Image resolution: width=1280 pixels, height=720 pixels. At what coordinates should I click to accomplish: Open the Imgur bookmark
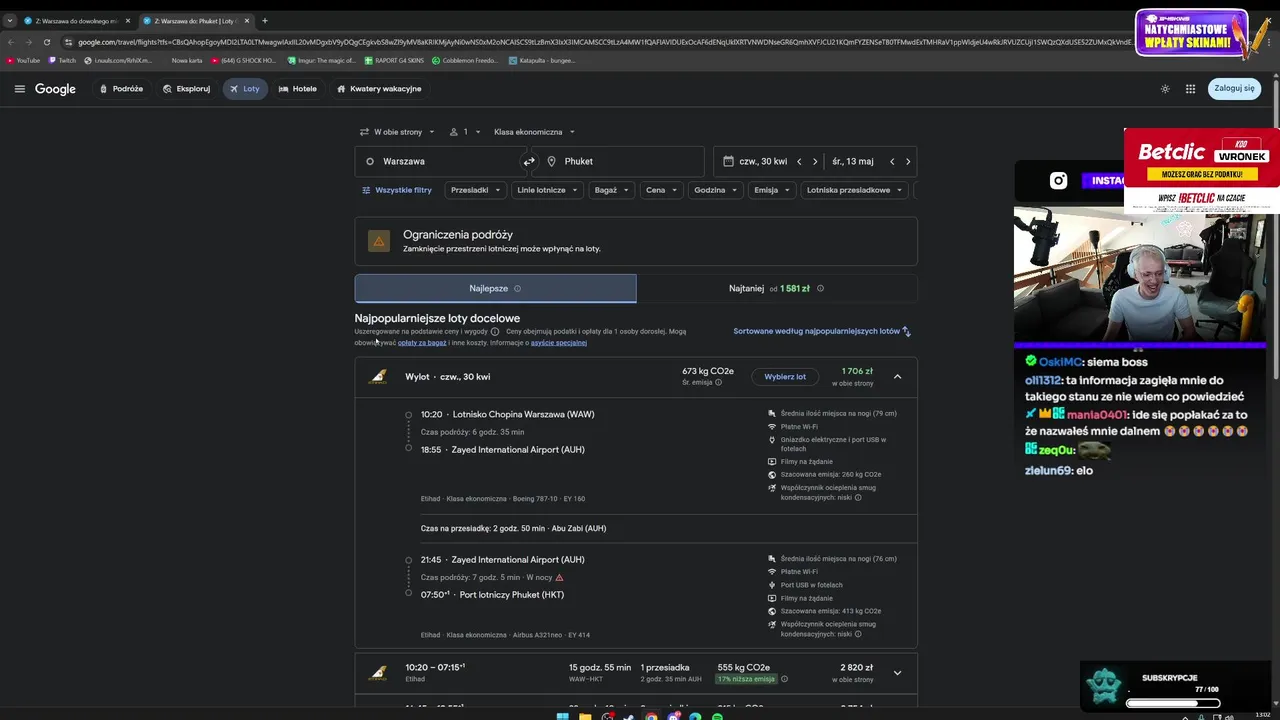(x=322, y=60)
